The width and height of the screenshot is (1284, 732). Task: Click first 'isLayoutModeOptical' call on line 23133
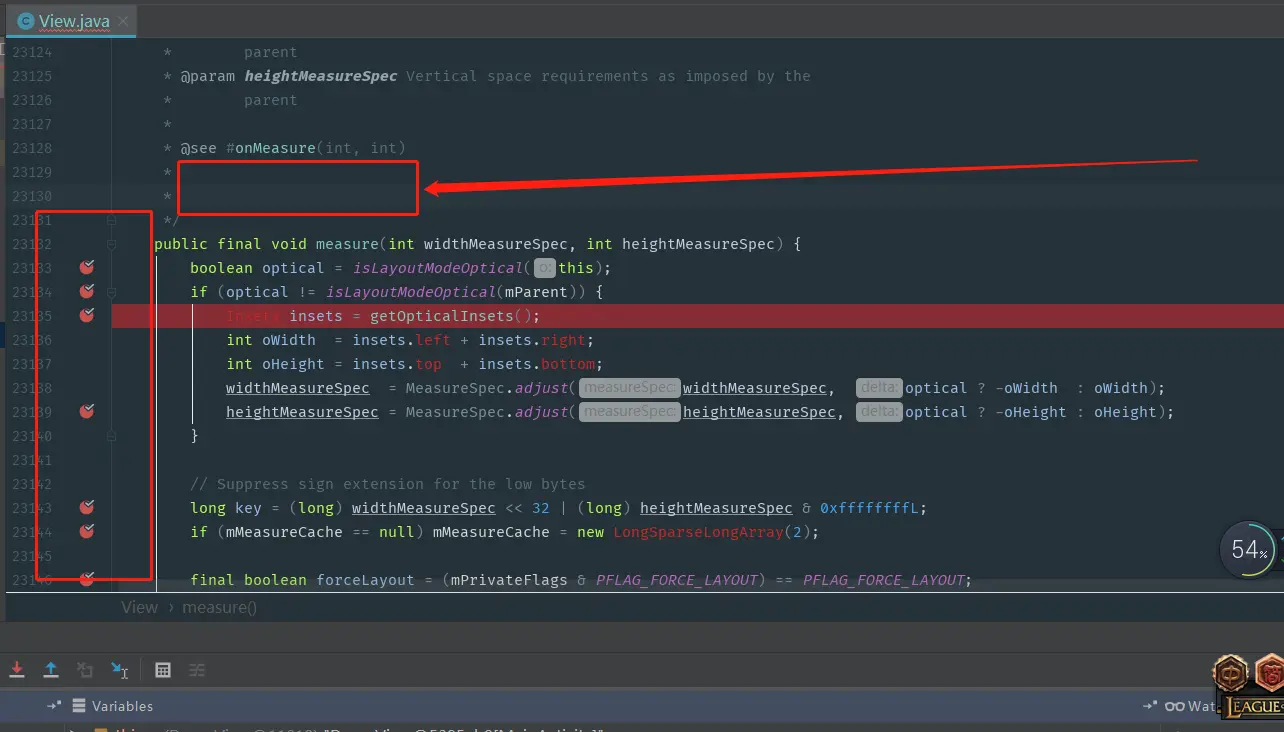pyautogui.click(x=438, y=268)
